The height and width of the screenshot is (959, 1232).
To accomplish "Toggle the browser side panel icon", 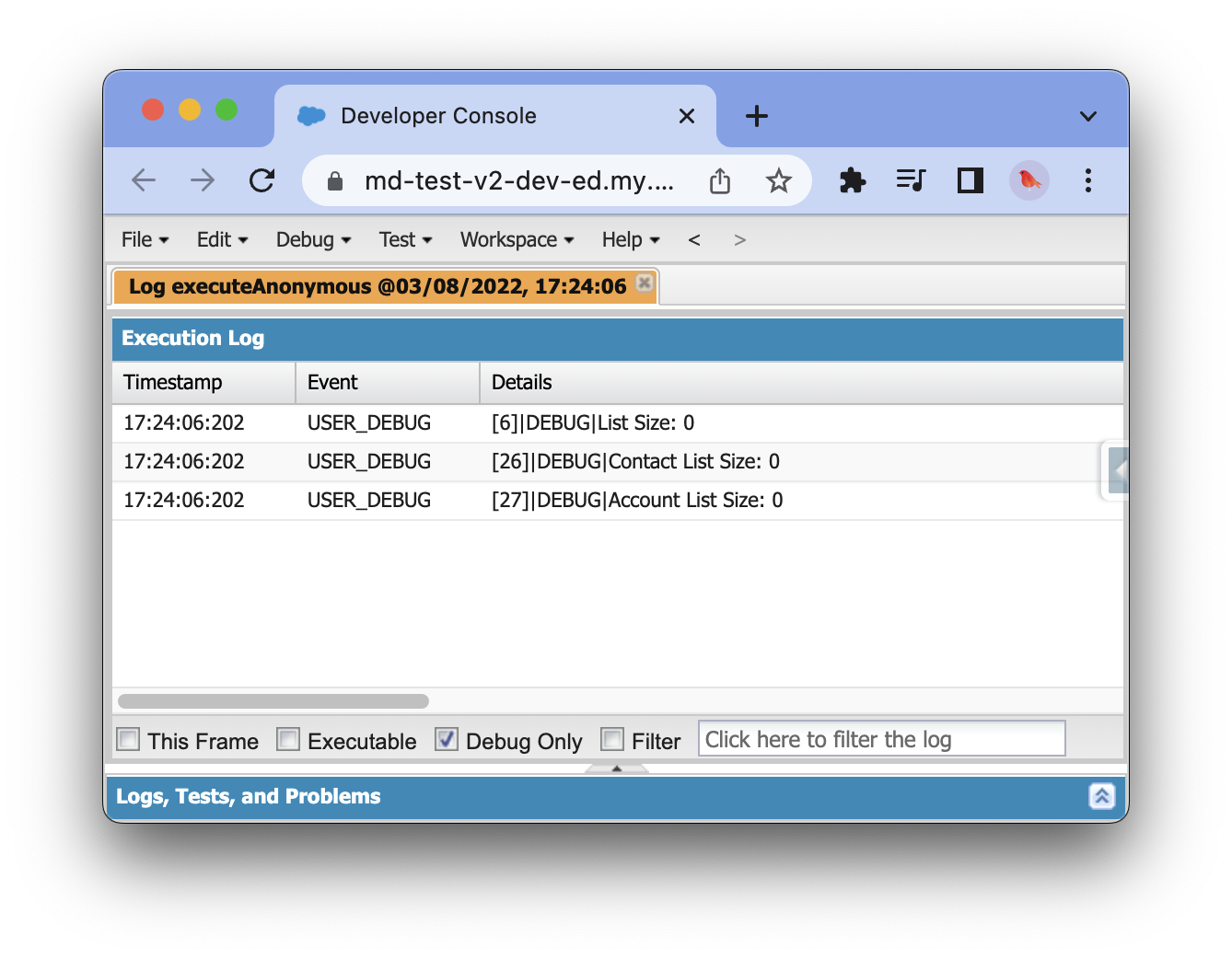I will [x=970, y=180].
